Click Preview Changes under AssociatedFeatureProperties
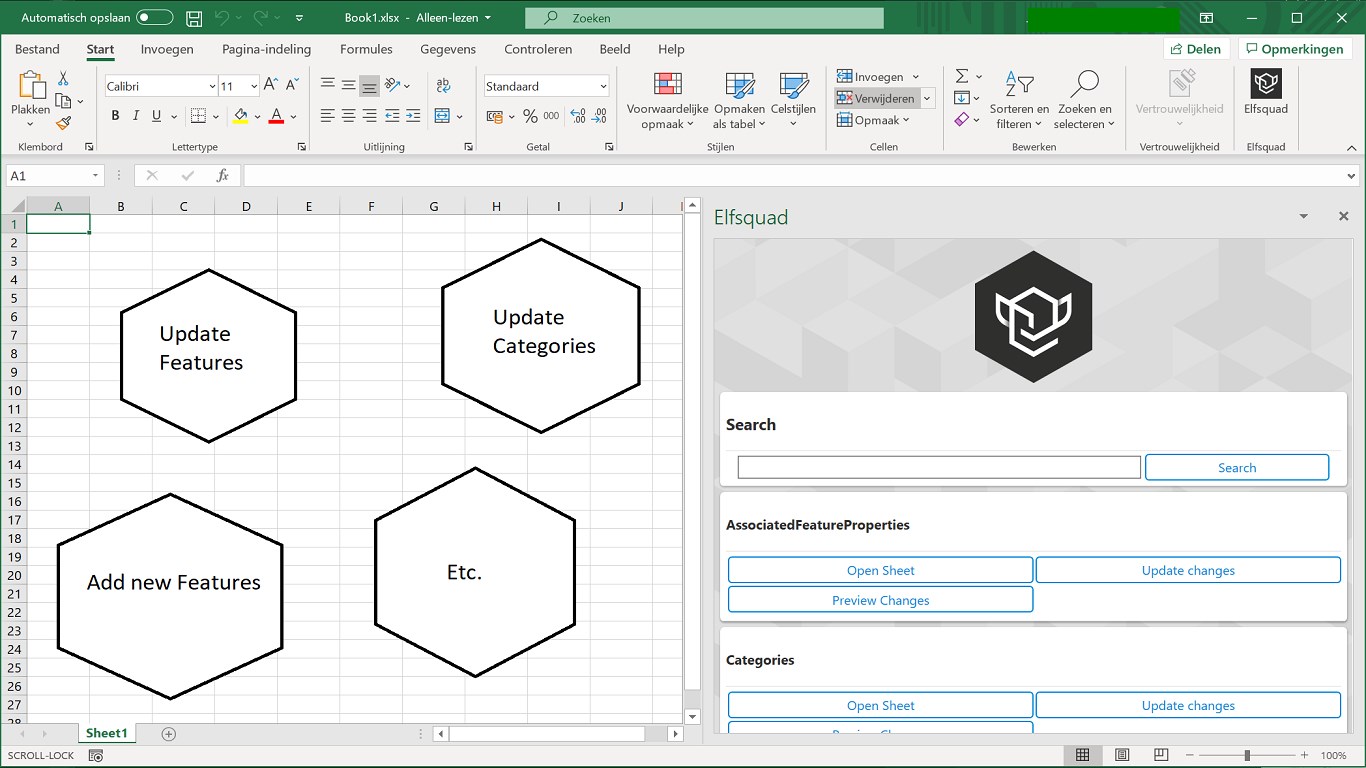The width and height of the screenshot is (1366, 768). pyautogui.click(x=880, y=600)
